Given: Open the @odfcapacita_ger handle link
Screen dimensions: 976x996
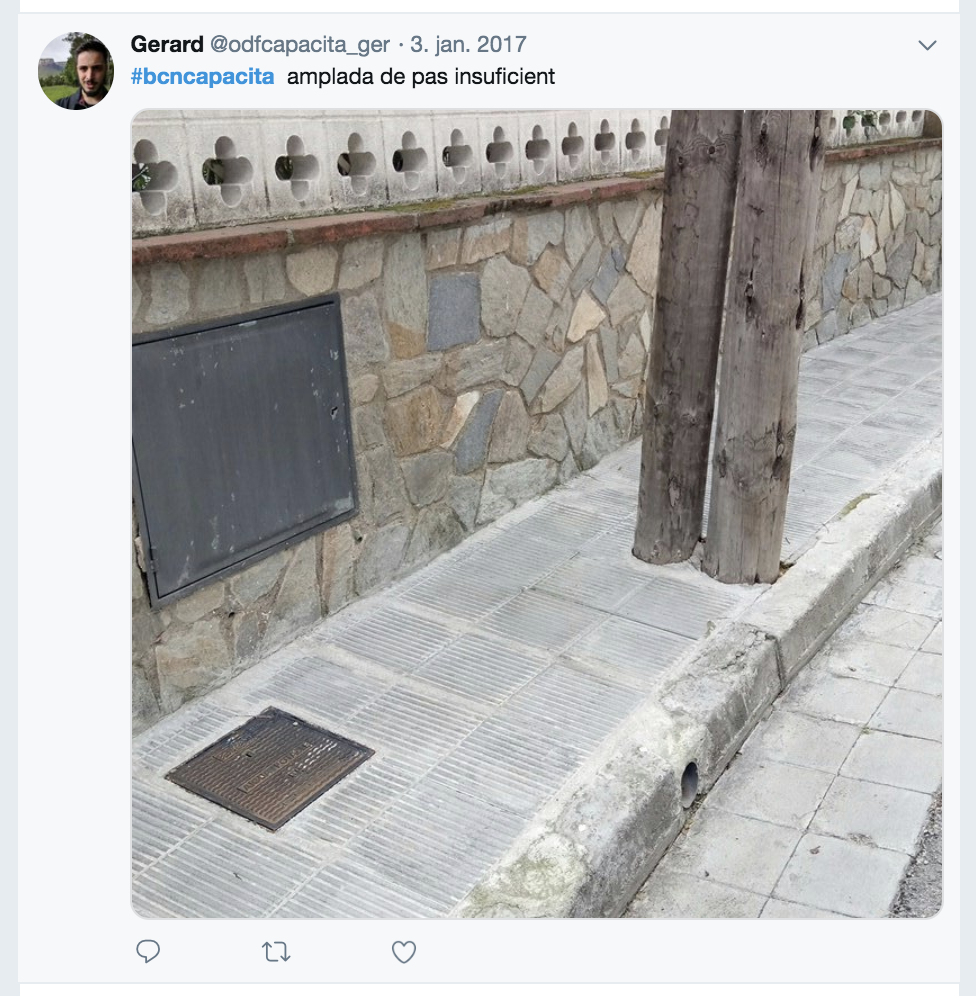Looking at the screenshot, I should (x=300, y=44).
